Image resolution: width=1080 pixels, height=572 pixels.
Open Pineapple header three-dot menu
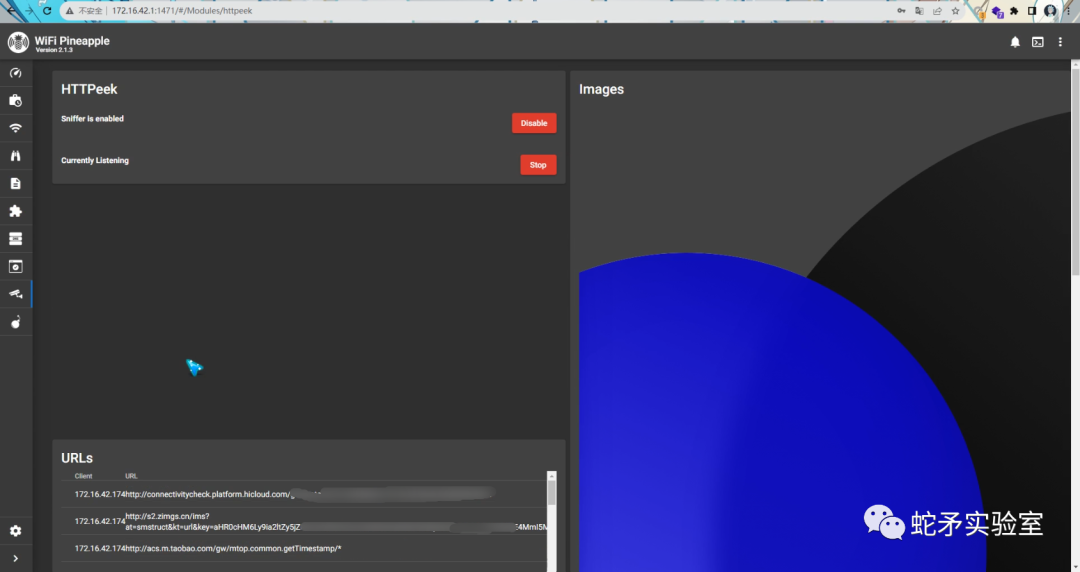pyautogui.click(x=1060, y=42)
